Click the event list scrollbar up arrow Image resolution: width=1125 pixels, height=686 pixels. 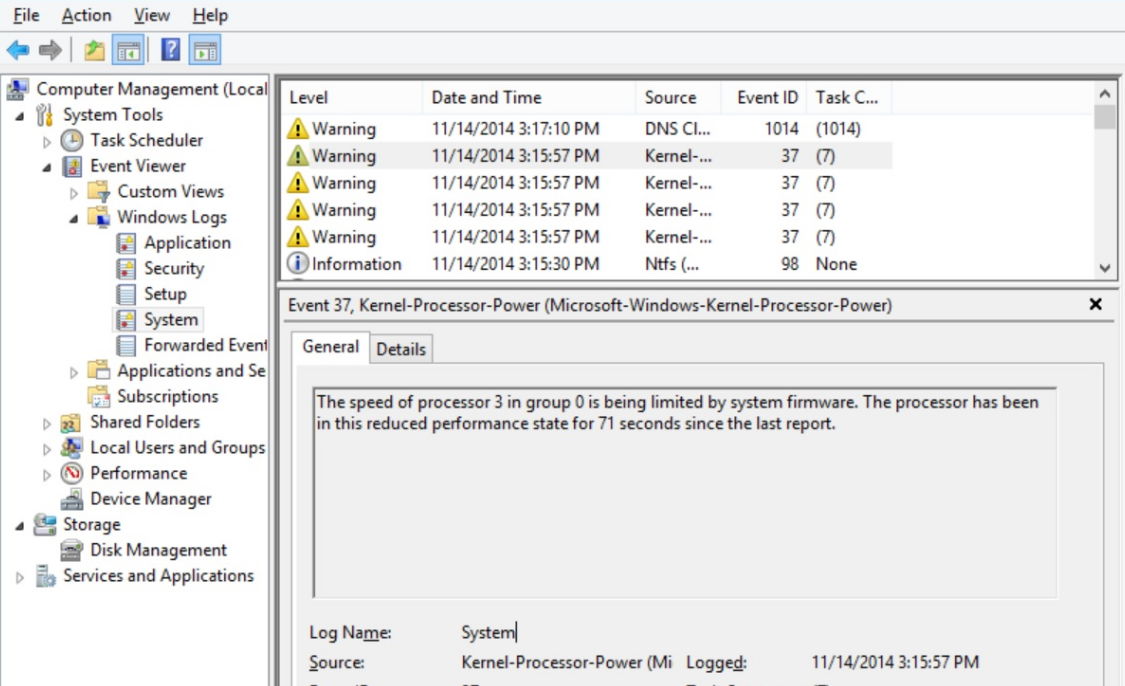(1105, 93)
